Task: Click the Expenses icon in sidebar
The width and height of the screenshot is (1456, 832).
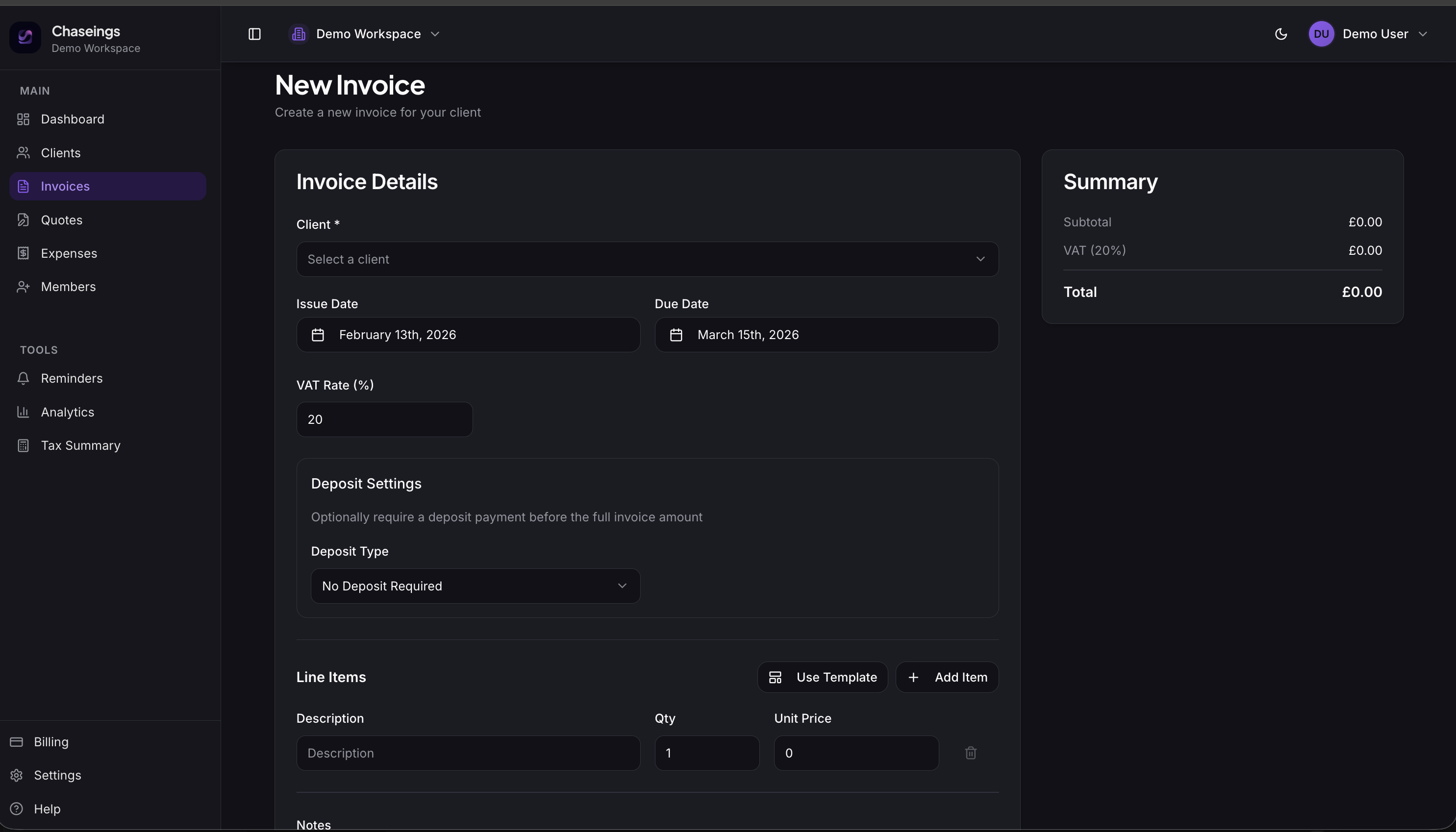Action: tap(23, 253)
